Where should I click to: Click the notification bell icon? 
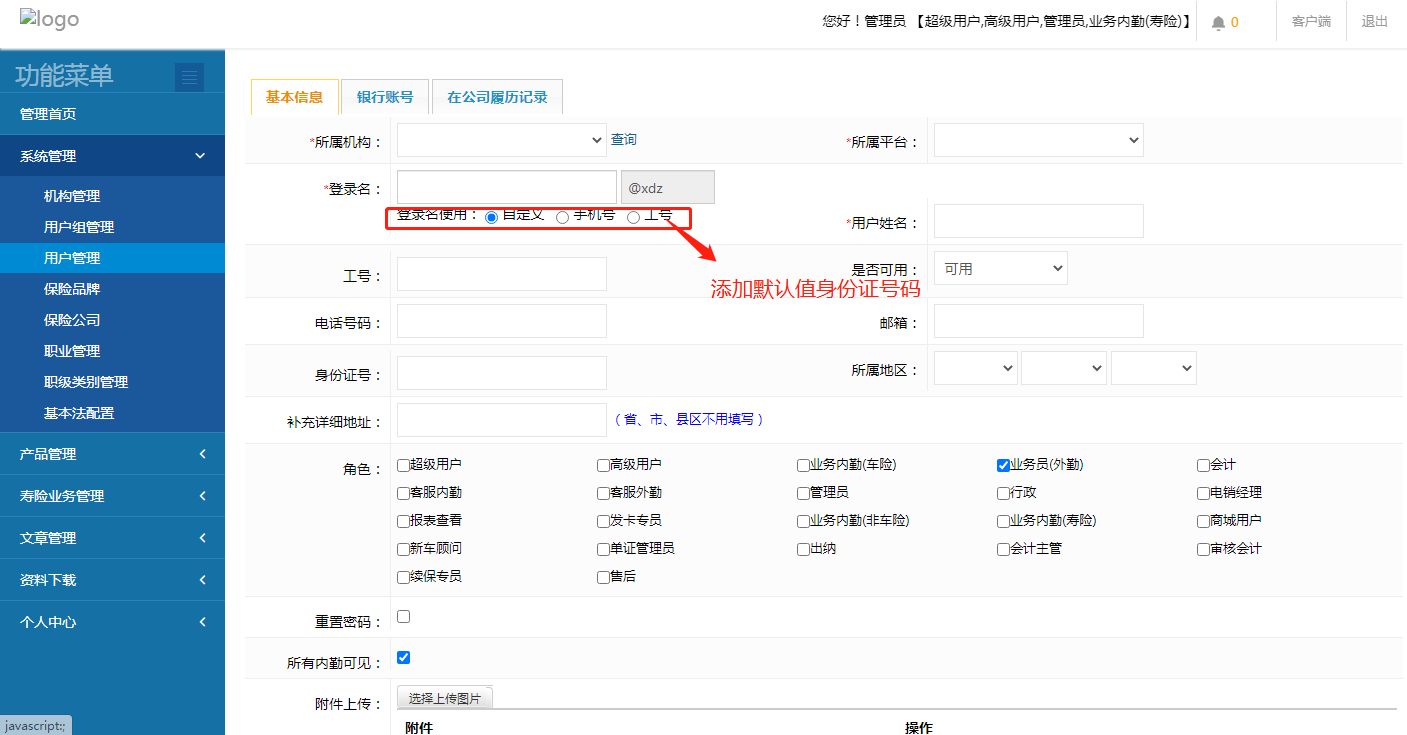pyautogui.click(x=1218, y=22)
